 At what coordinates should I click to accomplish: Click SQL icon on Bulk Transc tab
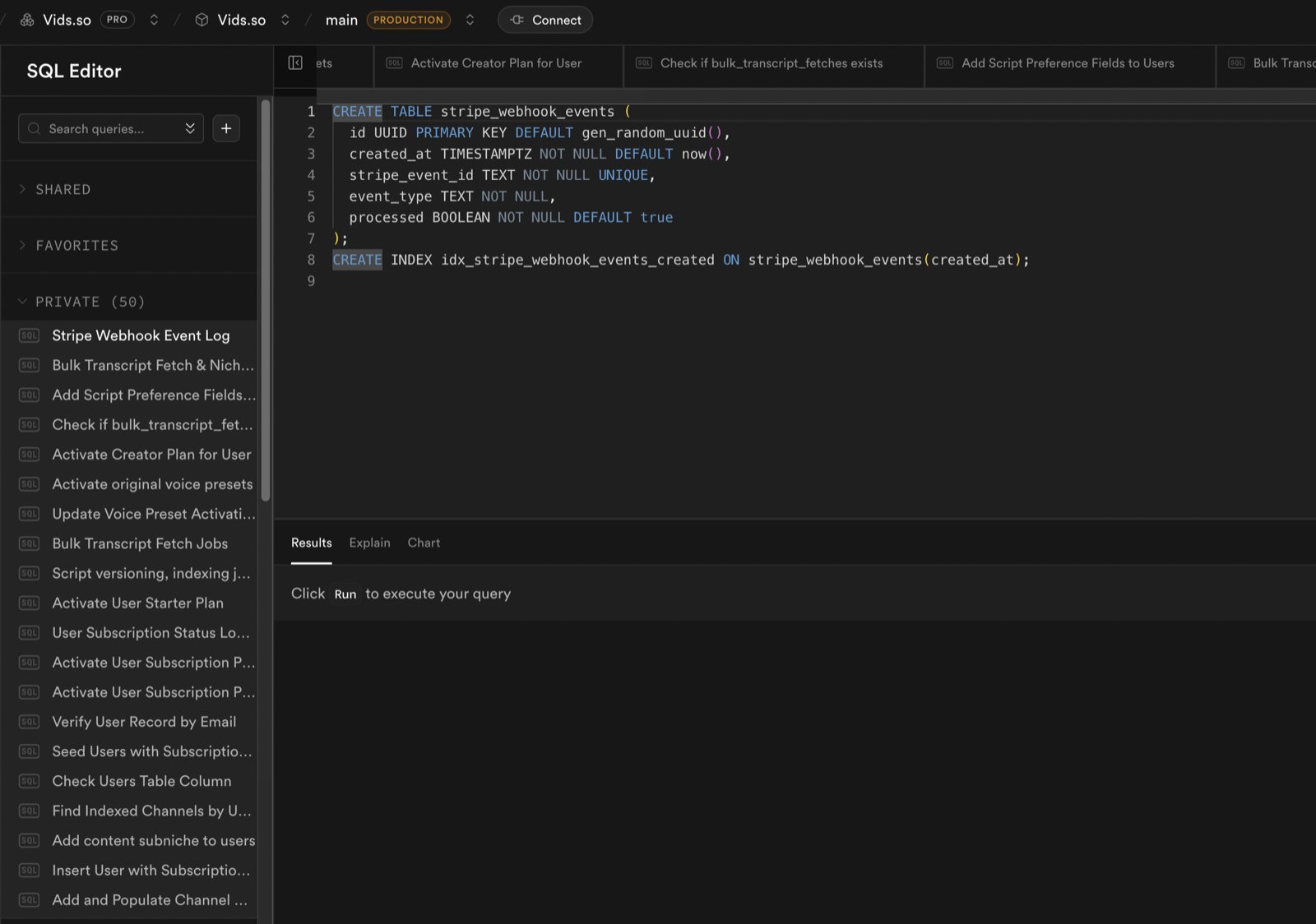click(x=1236, y=63)
